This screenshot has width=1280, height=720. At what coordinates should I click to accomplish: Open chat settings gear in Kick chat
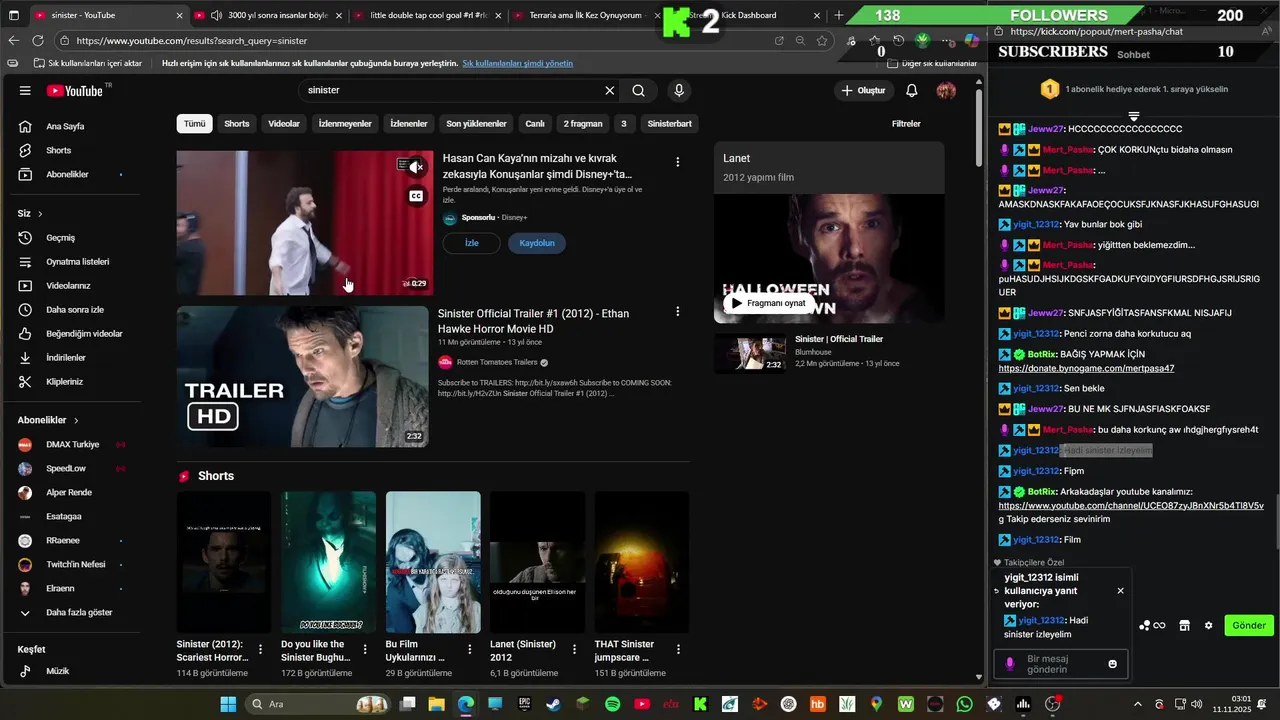[1208, 626]
